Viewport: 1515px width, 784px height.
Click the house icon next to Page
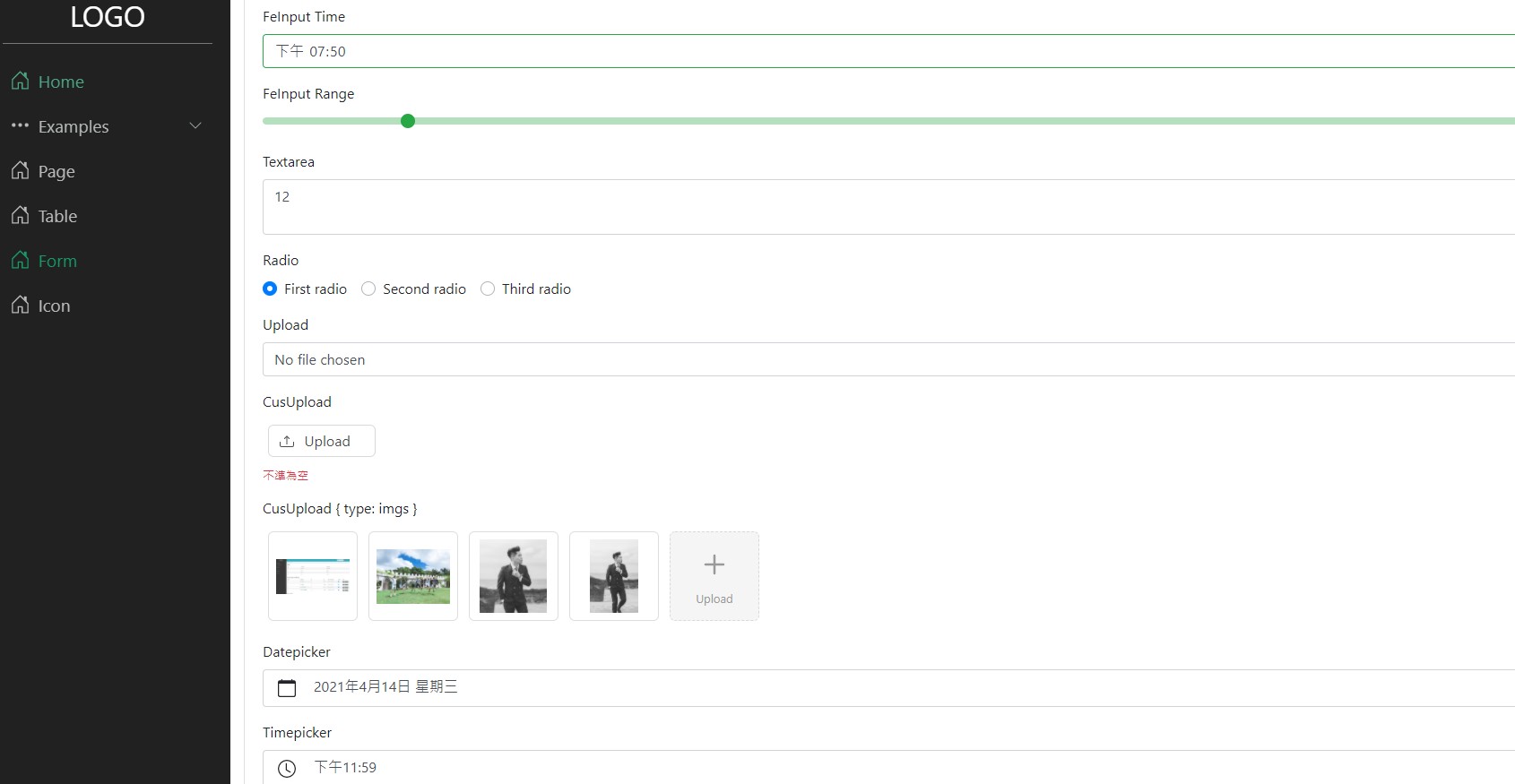pos(20,170)
